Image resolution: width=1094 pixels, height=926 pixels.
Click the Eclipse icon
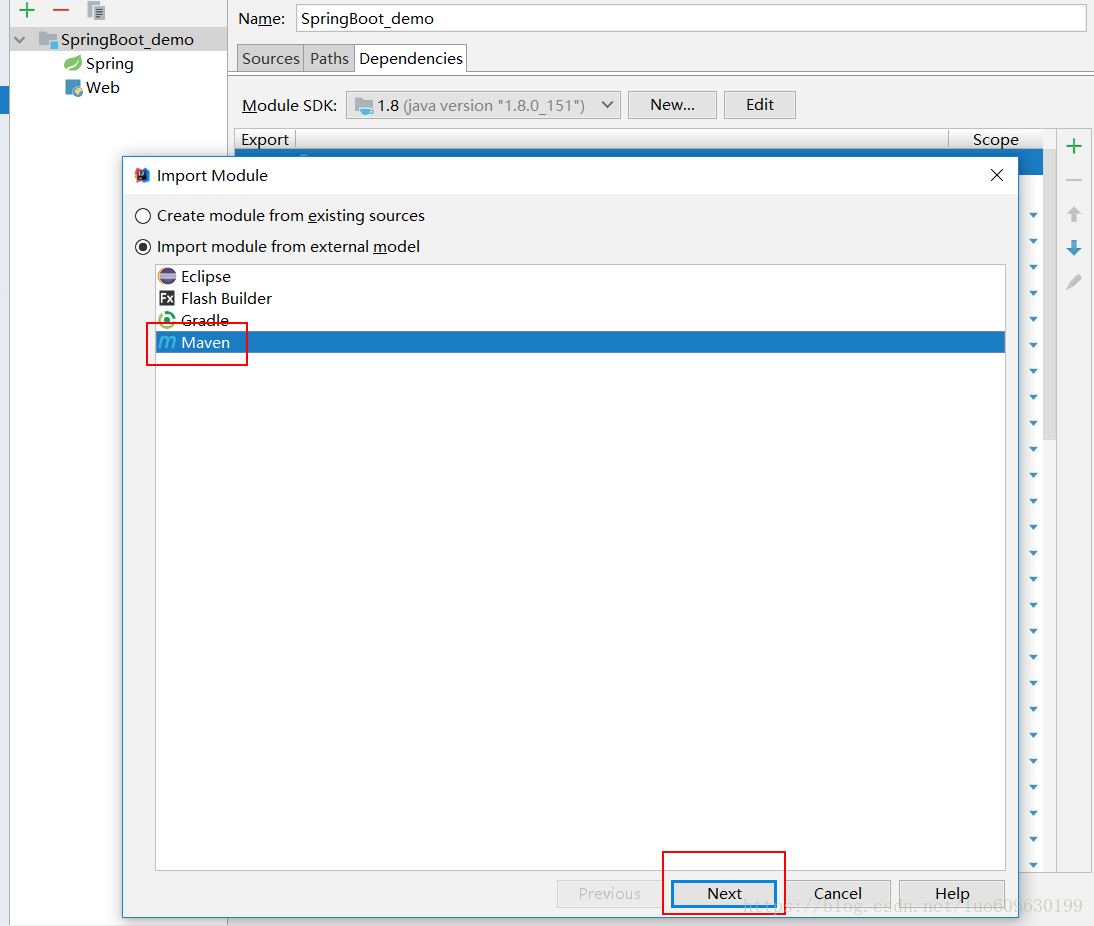167,276
